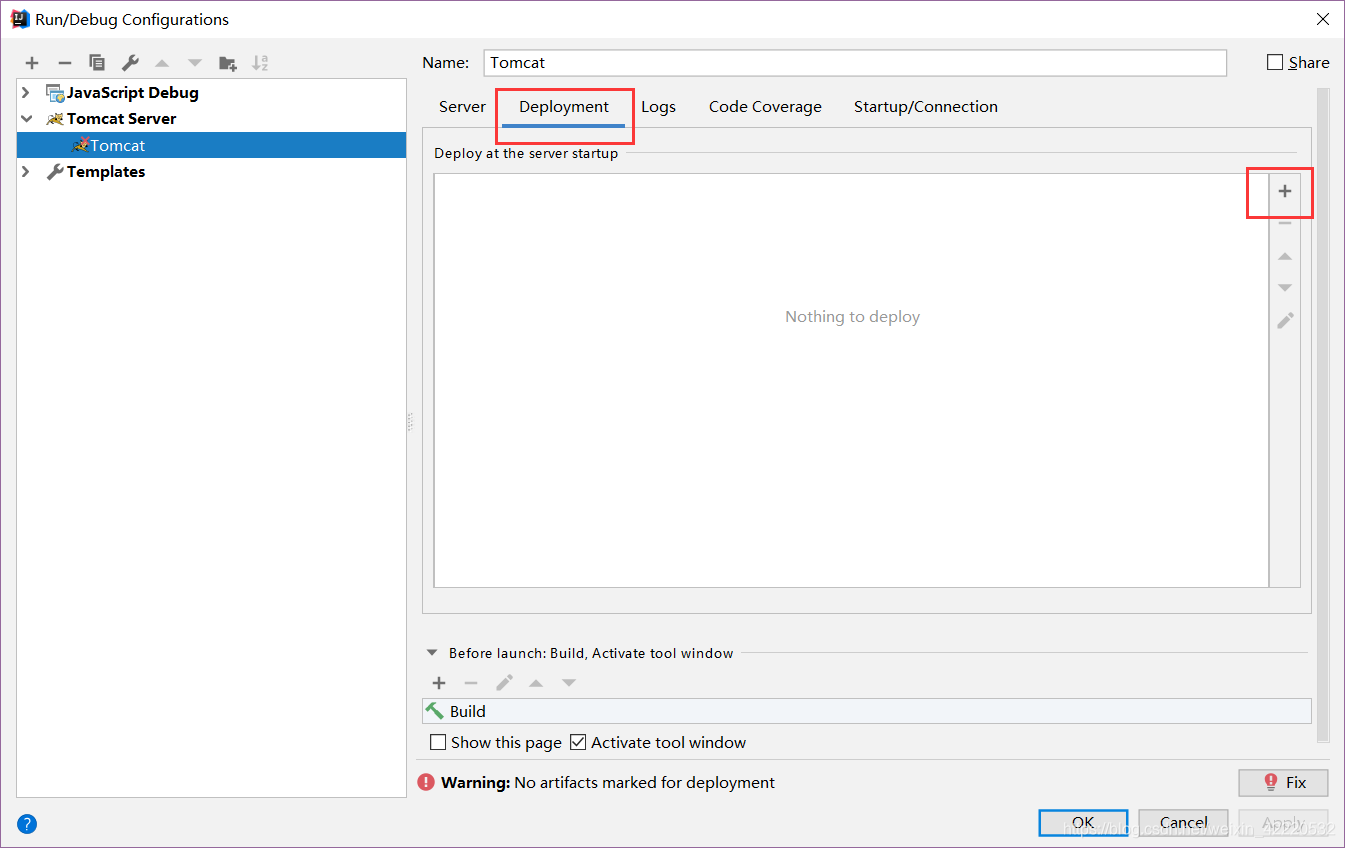The height and width of the screenshot is (848, 1345).
Task: Click the red warning icon
Action: coord(427,782)
